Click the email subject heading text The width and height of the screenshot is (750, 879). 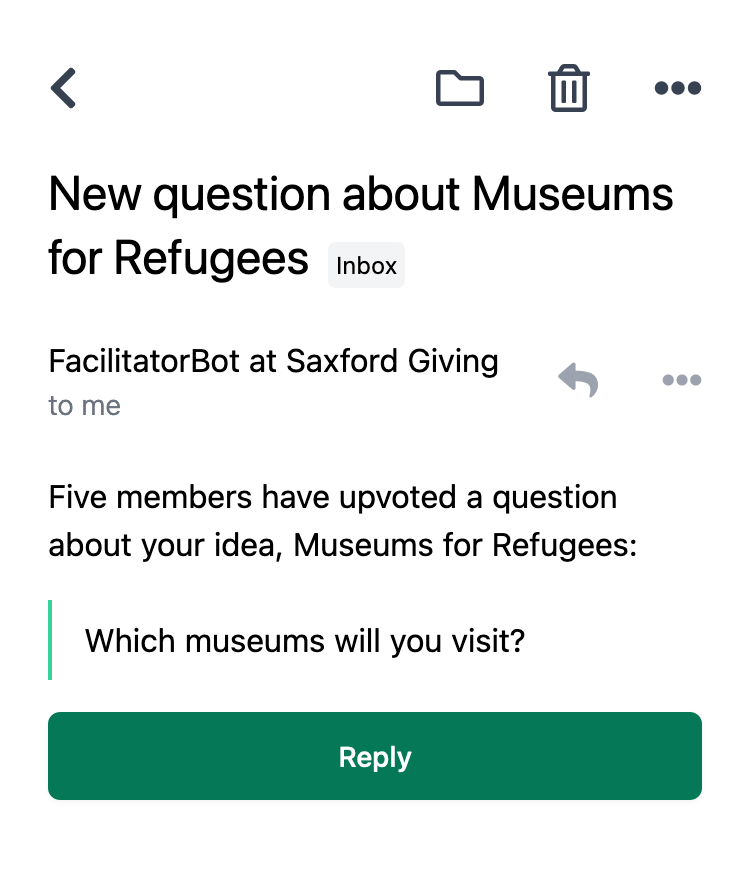(361, 225)
